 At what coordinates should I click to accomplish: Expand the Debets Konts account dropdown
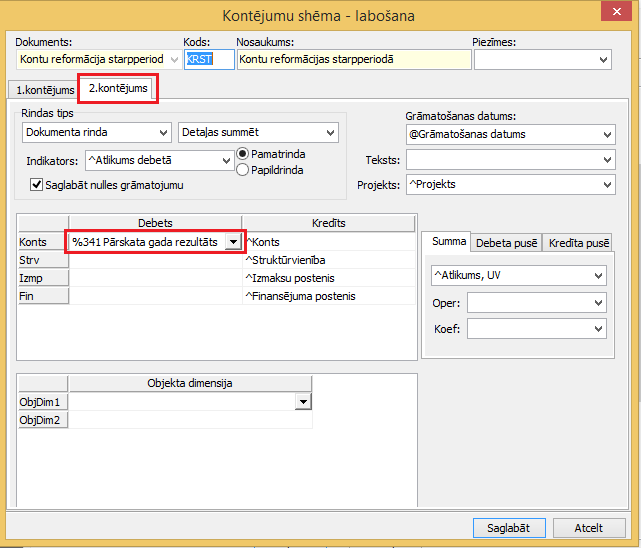233,242
